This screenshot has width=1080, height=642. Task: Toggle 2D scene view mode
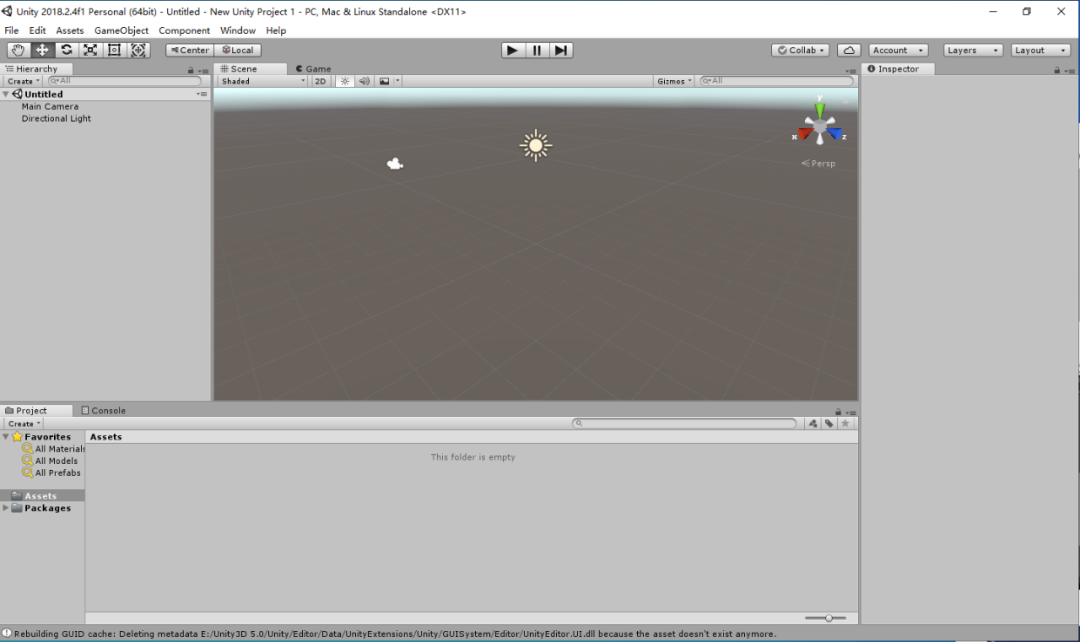(x=320, y=81)
